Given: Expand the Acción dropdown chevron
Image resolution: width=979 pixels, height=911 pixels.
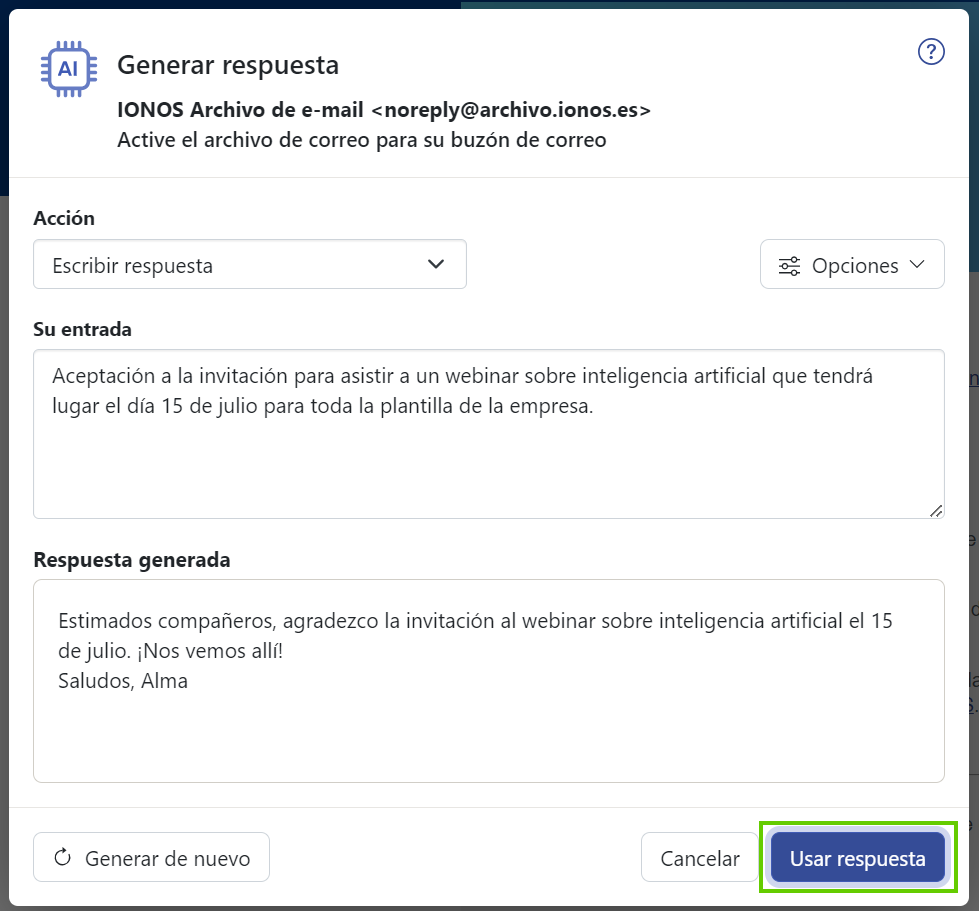Looking at the screenshot, I should pos(436,264).
